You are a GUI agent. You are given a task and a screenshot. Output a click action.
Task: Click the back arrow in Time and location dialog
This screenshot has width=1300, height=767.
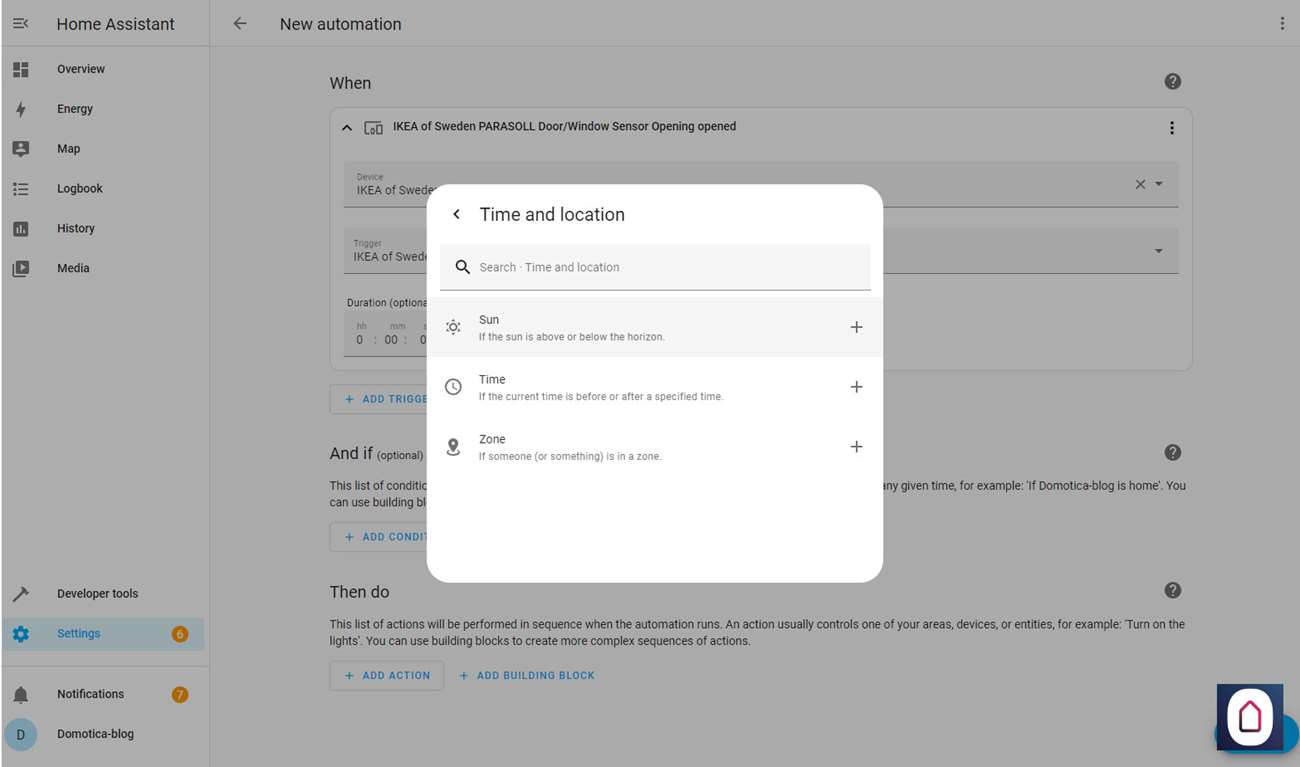(457, 215)
